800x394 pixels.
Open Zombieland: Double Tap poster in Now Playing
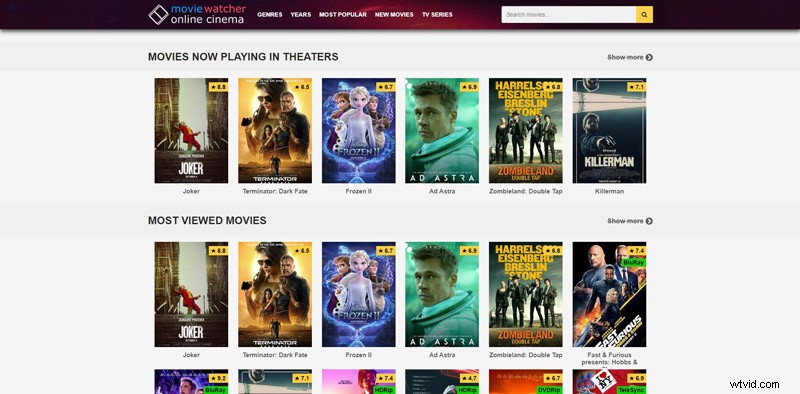click(526, 131)
